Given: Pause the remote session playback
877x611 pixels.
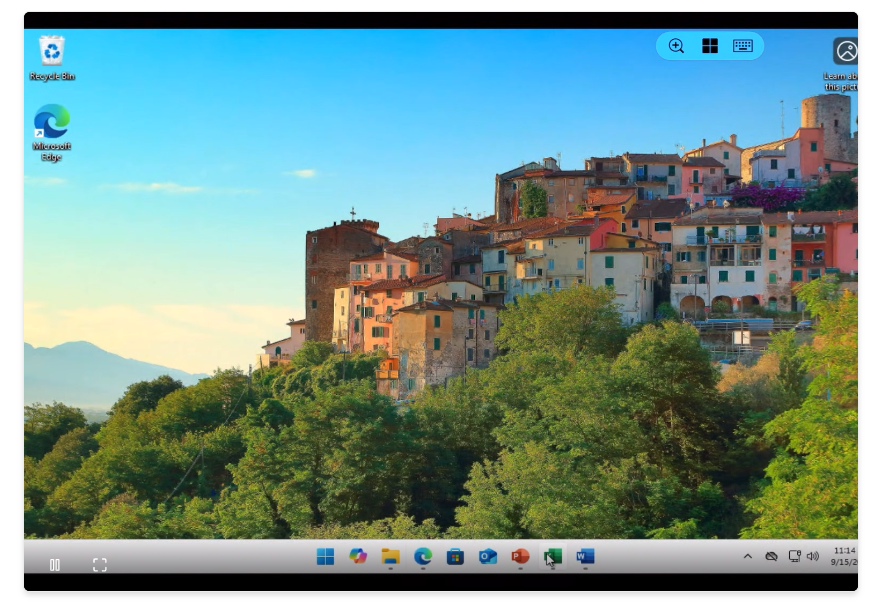Looking at the screenshot, I should [x=55, y=565].
